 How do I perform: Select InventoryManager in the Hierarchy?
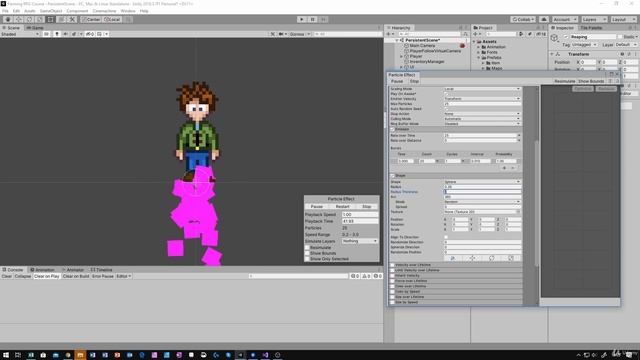coord(427,62)
